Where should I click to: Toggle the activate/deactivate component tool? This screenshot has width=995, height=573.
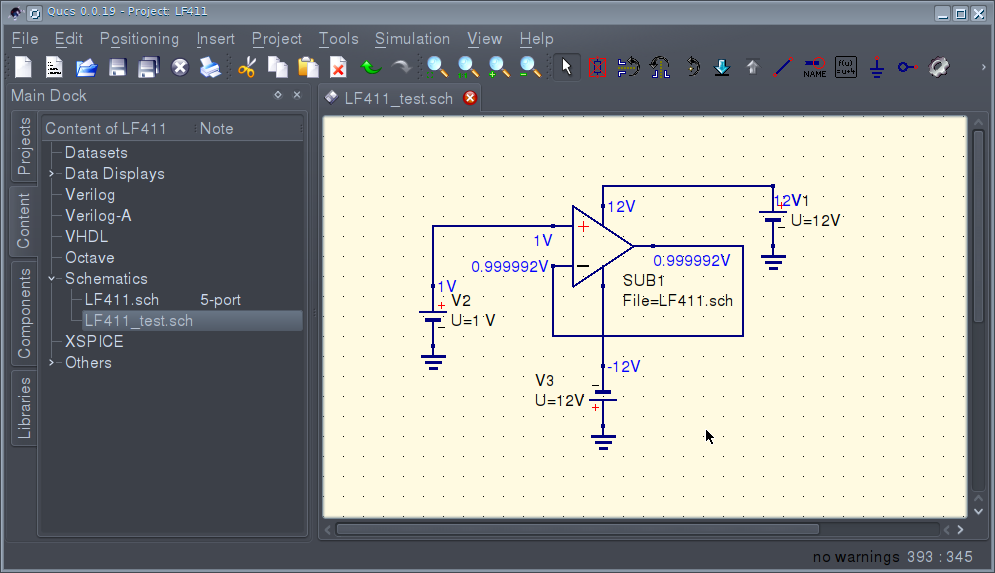598,68
